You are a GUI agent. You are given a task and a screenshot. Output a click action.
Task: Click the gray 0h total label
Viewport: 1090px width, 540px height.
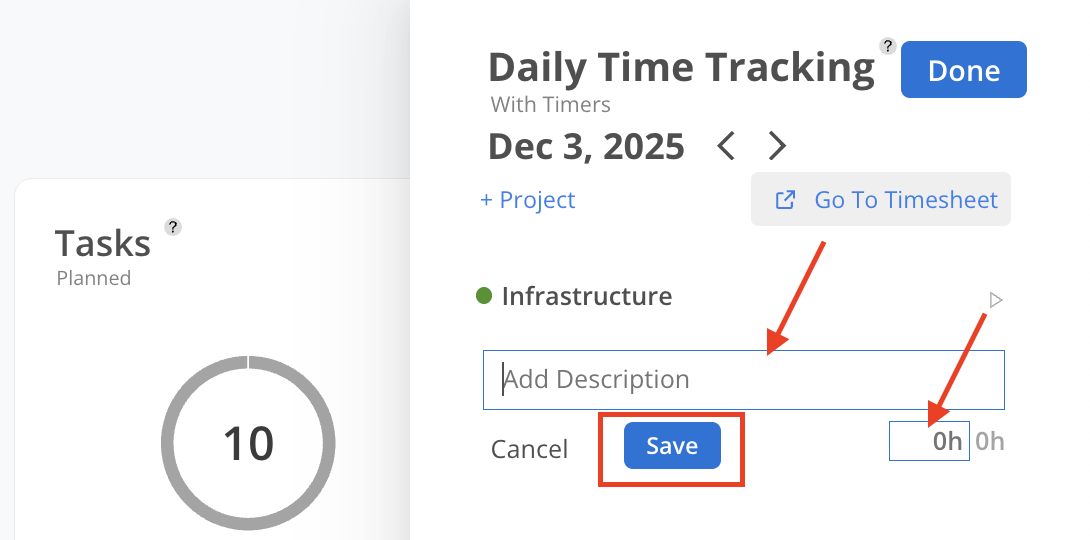pos(990,442)
